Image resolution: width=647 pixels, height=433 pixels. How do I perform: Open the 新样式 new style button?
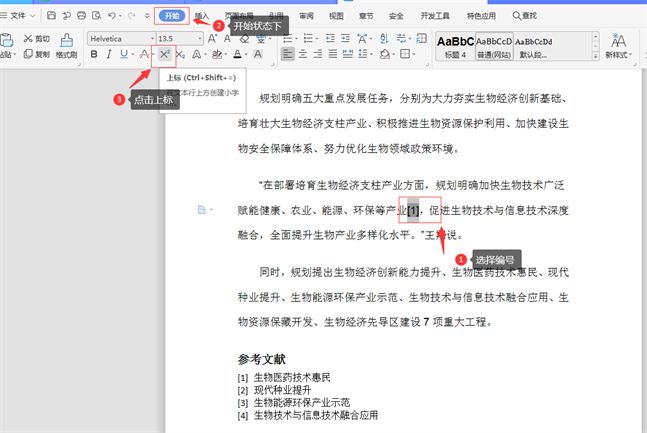[617, 47]
